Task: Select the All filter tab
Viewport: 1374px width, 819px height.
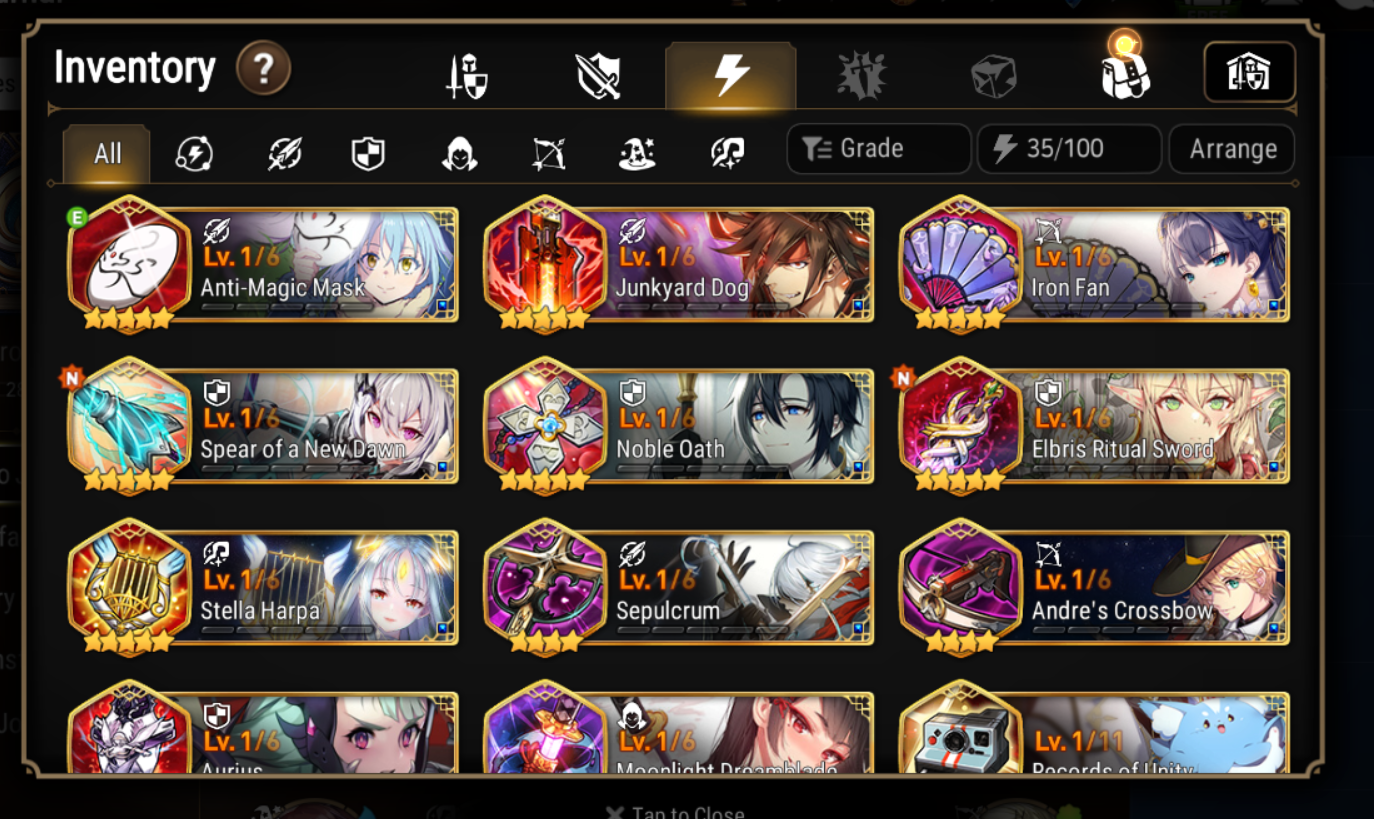Action: click(x=107, y=154)
